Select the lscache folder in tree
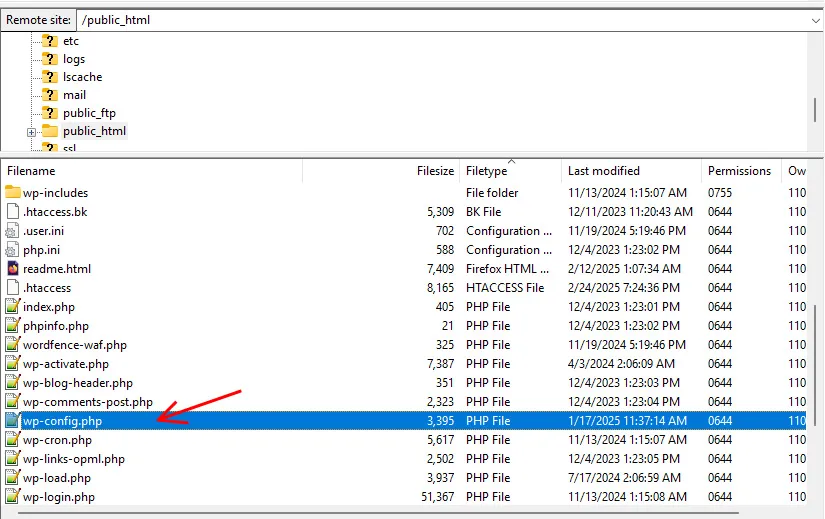The image size is (825, 519). (83, 77)
